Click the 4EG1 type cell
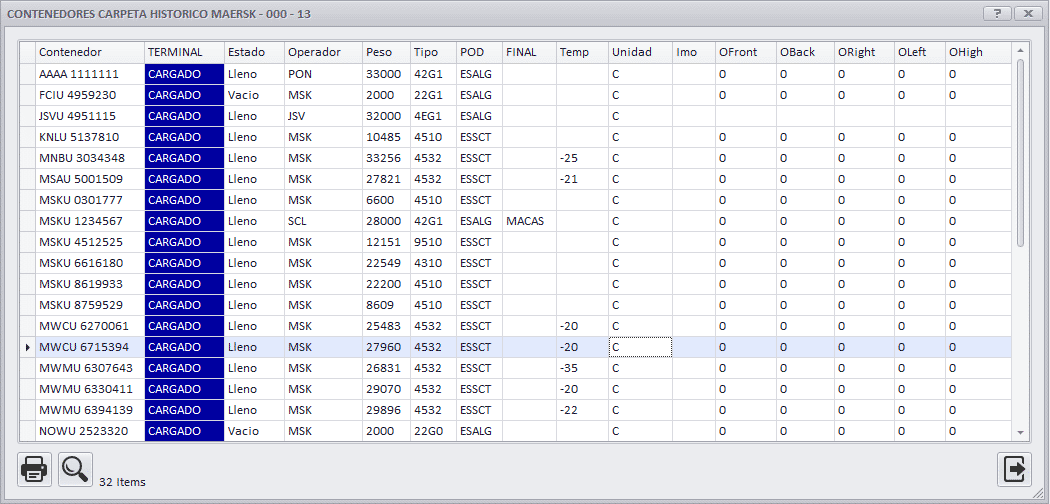Viewport: 1050px width, 504px height. tap(433, 116)
